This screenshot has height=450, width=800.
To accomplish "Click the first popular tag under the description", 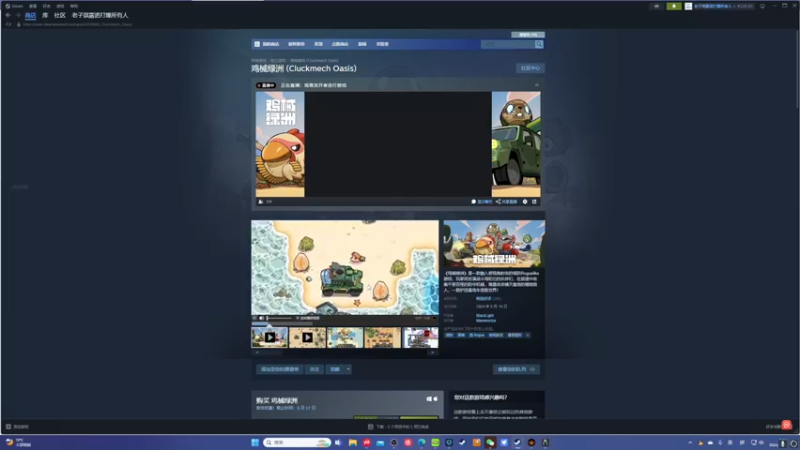I will tap(449, 336).
